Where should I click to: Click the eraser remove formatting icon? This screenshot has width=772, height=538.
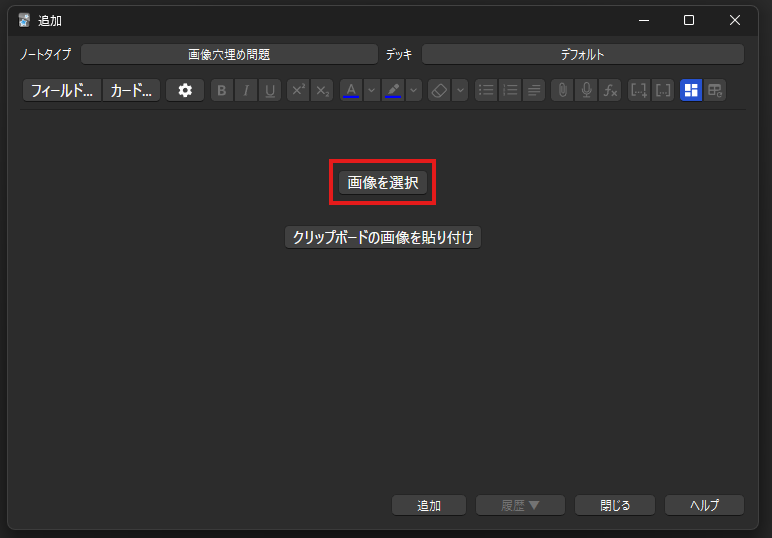(x=439, y=91)
